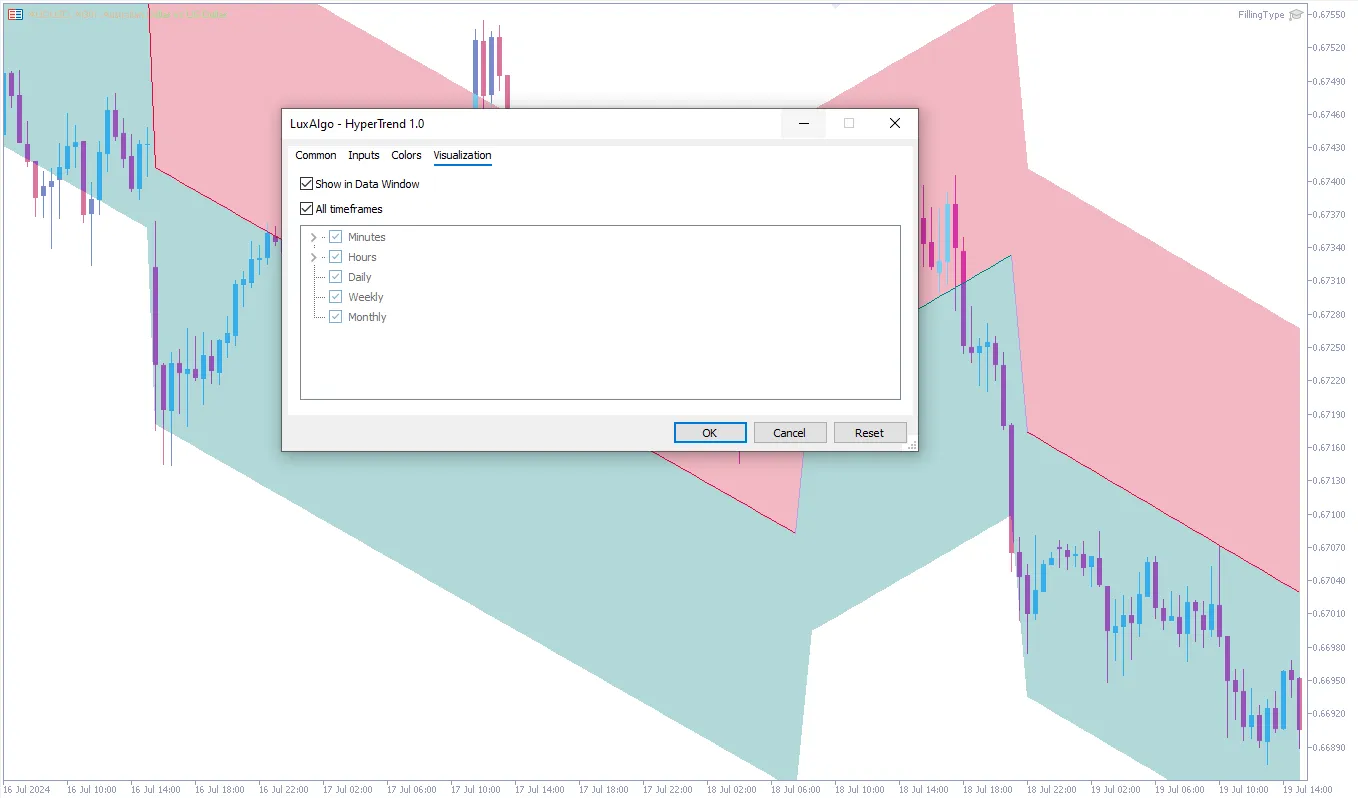Select the Hours label in tree
This screenshot has height=798, width=1358.
[x=362, y=257]
